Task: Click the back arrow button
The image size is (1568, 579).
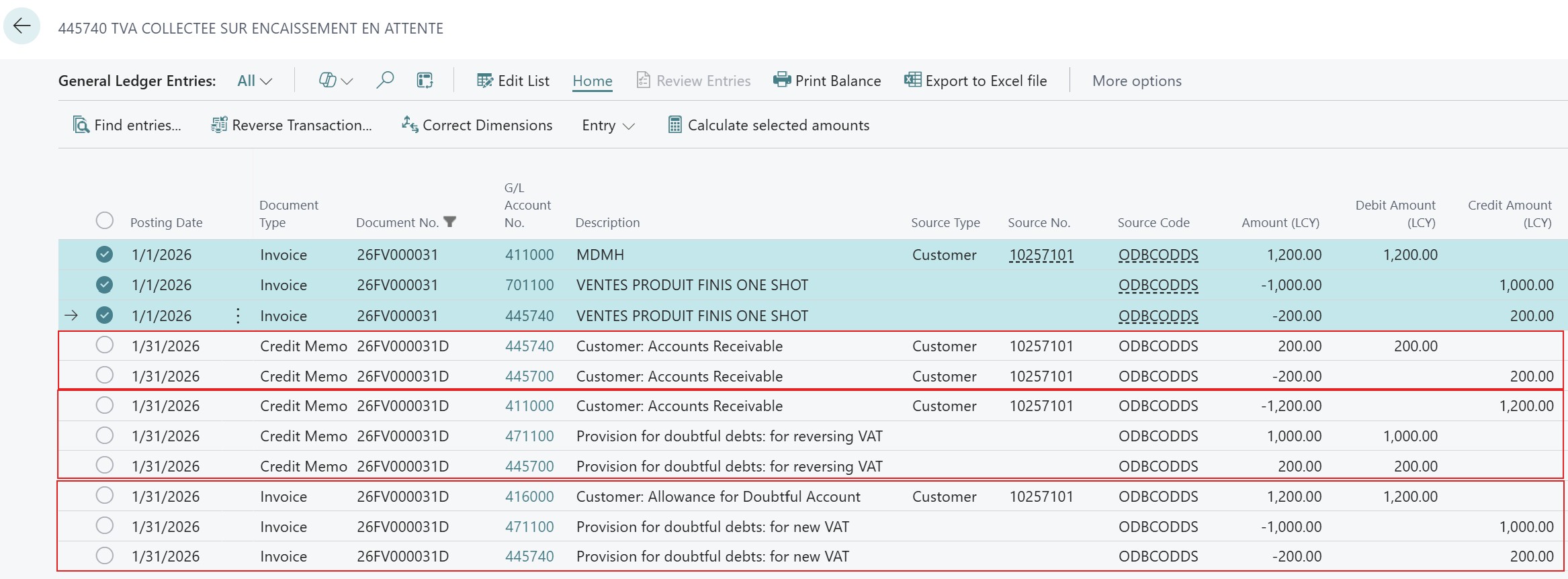Action: [x=22, y=26]
